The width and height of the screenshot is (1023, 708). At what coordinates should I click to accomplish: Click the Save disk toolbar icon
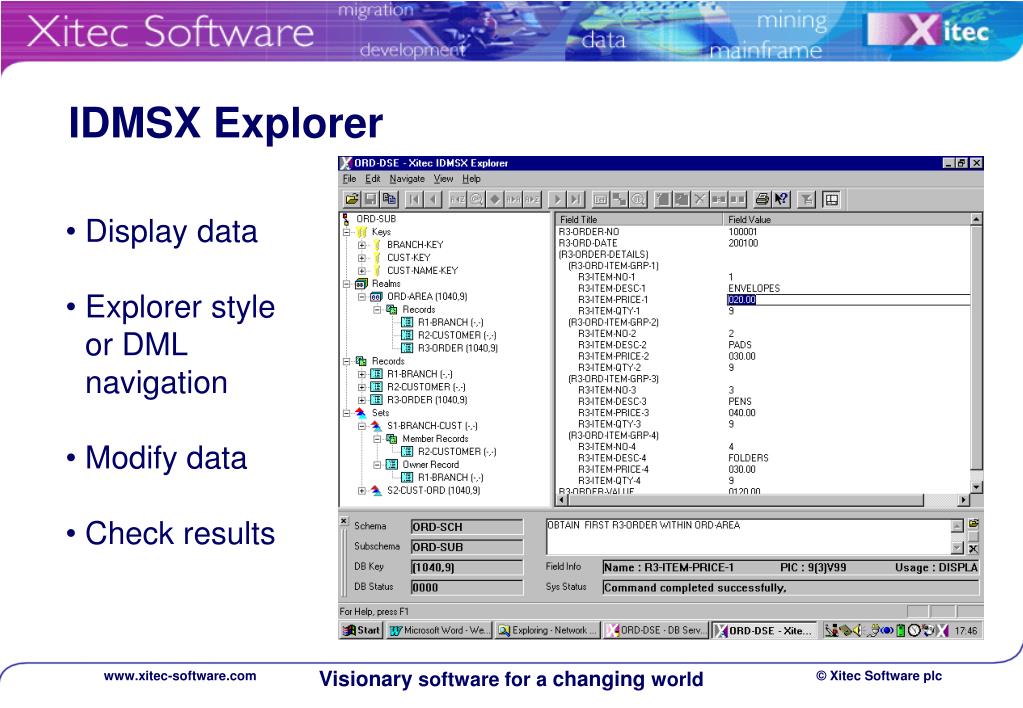click(371, 199)
